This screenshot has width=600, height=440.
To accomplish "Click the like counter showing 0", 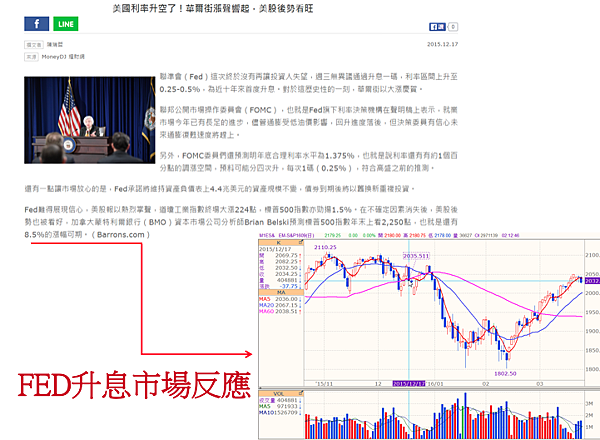I will click(453, 27).
